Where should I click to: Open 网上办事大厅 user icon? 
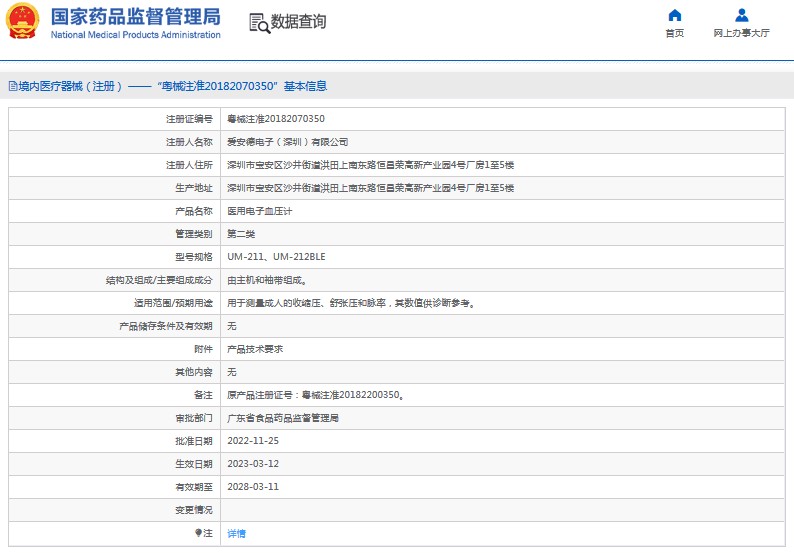[x=741, y=15]
